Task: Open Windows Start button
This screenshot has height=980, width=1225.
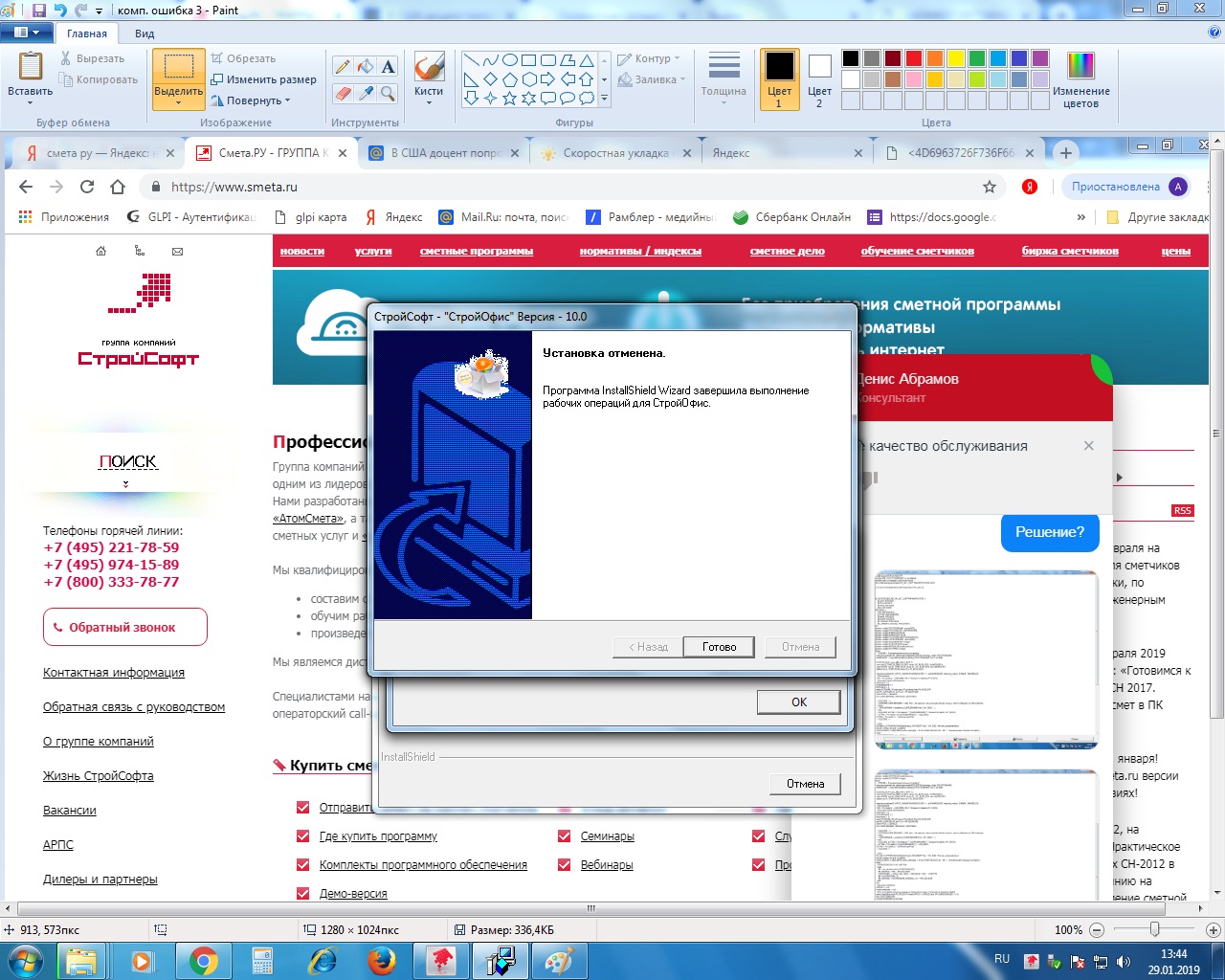Action: coord(25,960)
